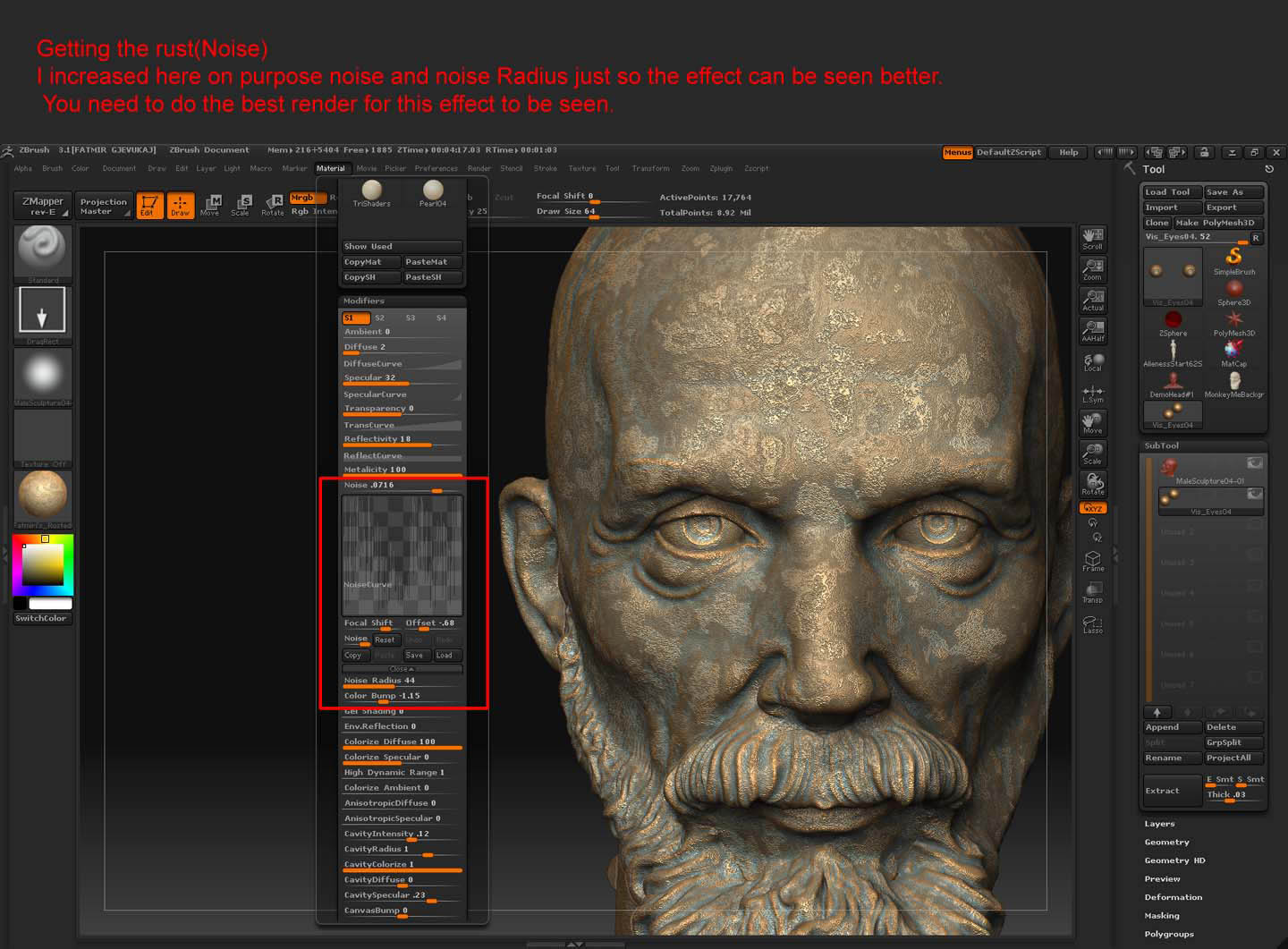This screenshot has height=949, width=1288.
Task: Select the Rotate transform button in top shelf
Action: 273,206
